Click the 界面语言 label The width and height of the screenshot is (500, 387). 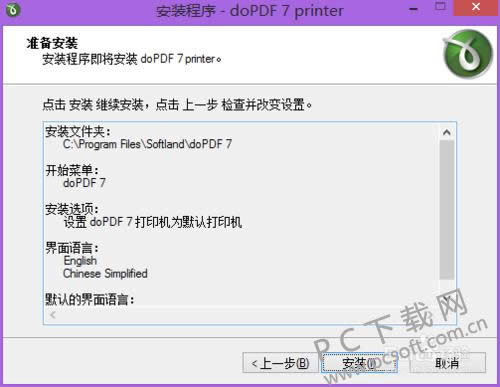(x=72, y=248)
